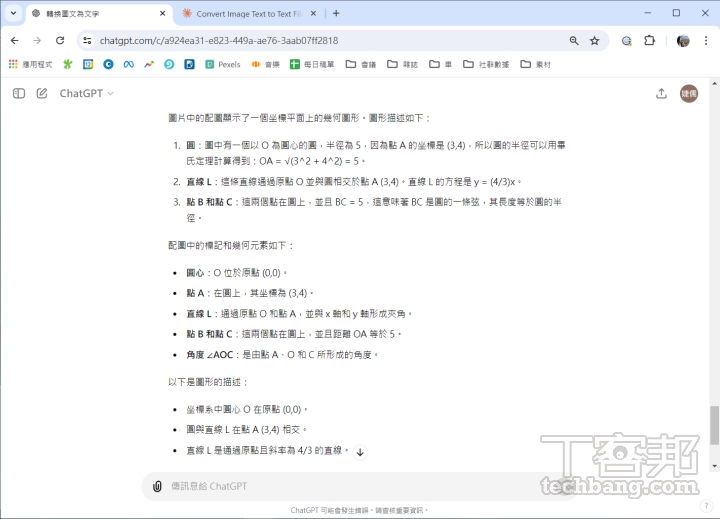Expand the 雜誌 bookmark folder
This screenshot has height=519, width=720.
tap(403, 64)
